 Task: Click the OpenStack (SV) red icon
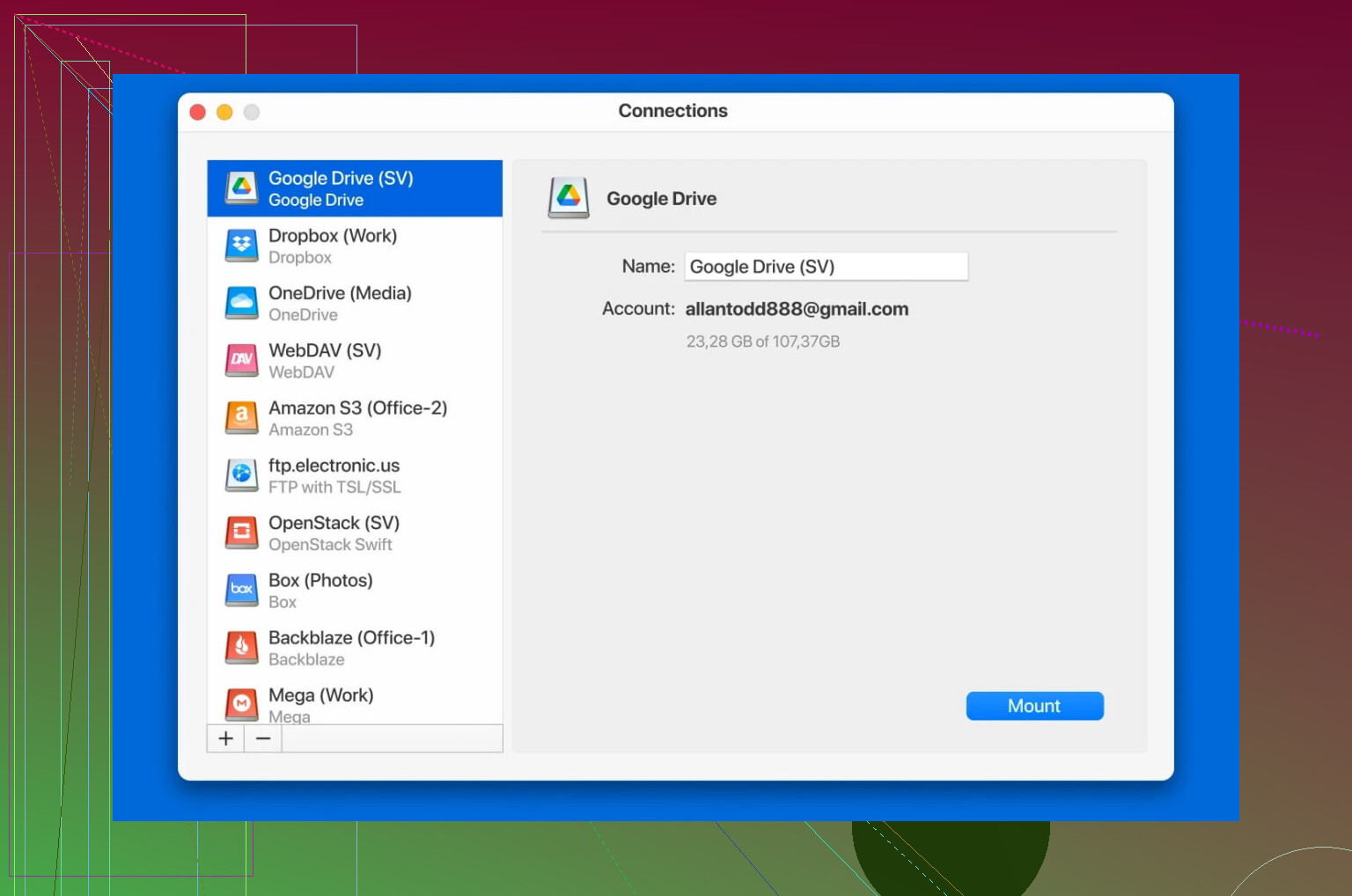(241, 532)
